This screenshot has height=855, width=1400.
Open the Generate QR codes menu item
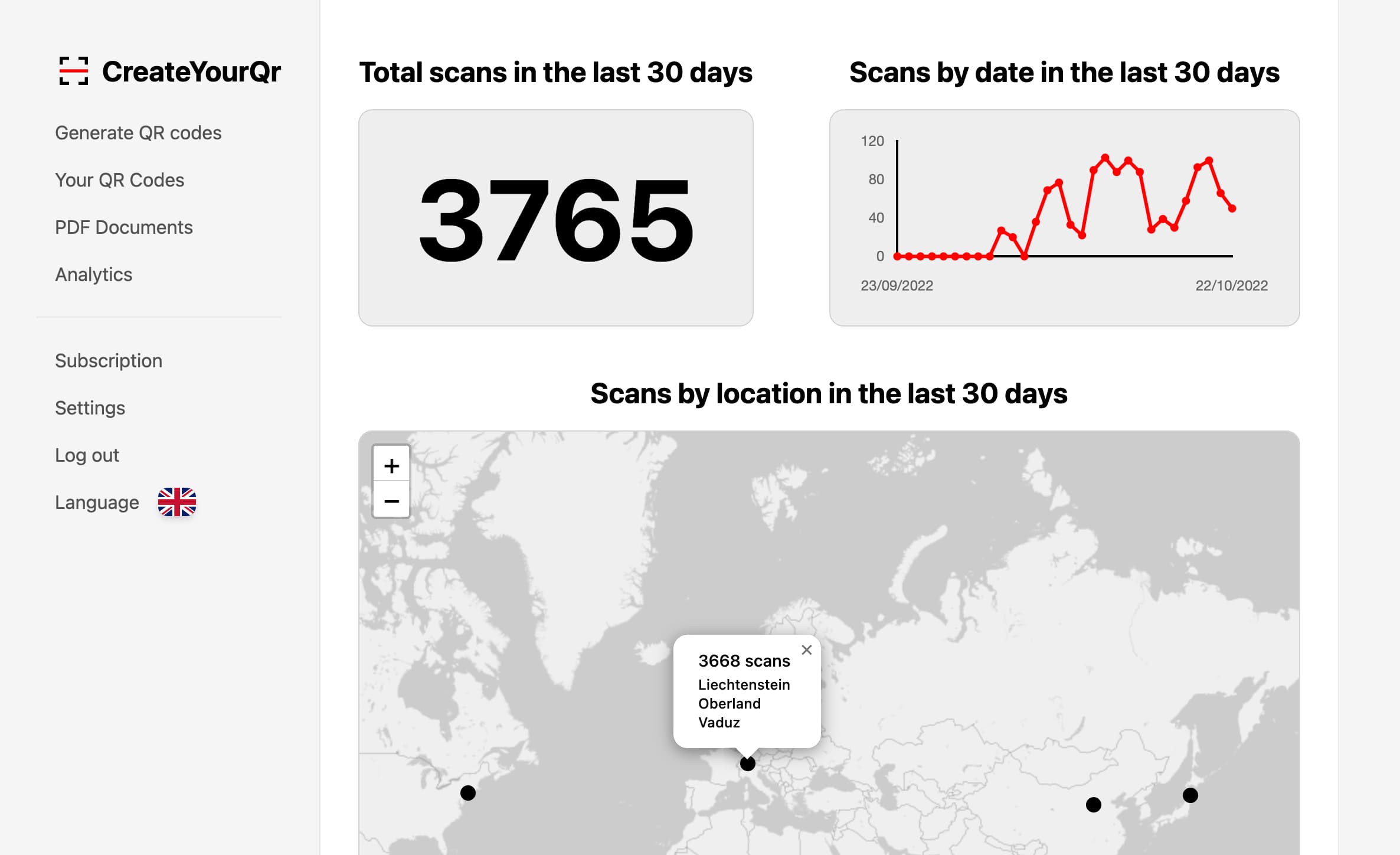tap(138, 131)
